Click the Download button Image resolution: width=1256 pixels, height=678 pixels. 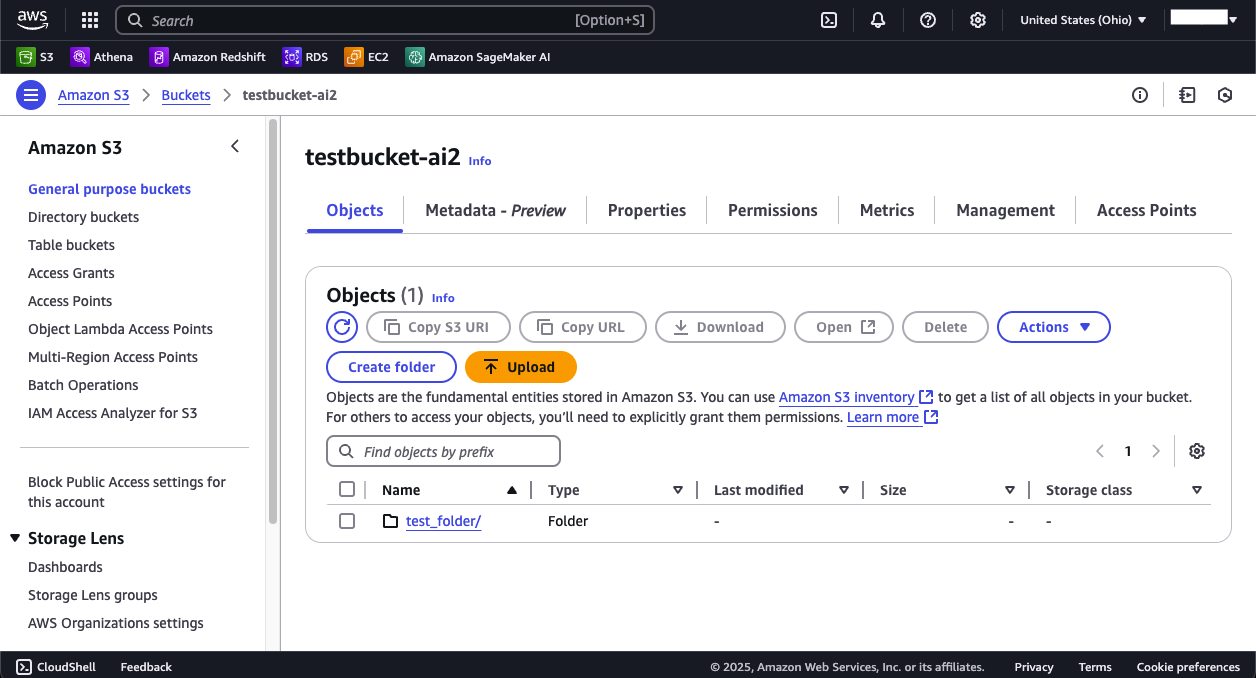tap(720, 327)
